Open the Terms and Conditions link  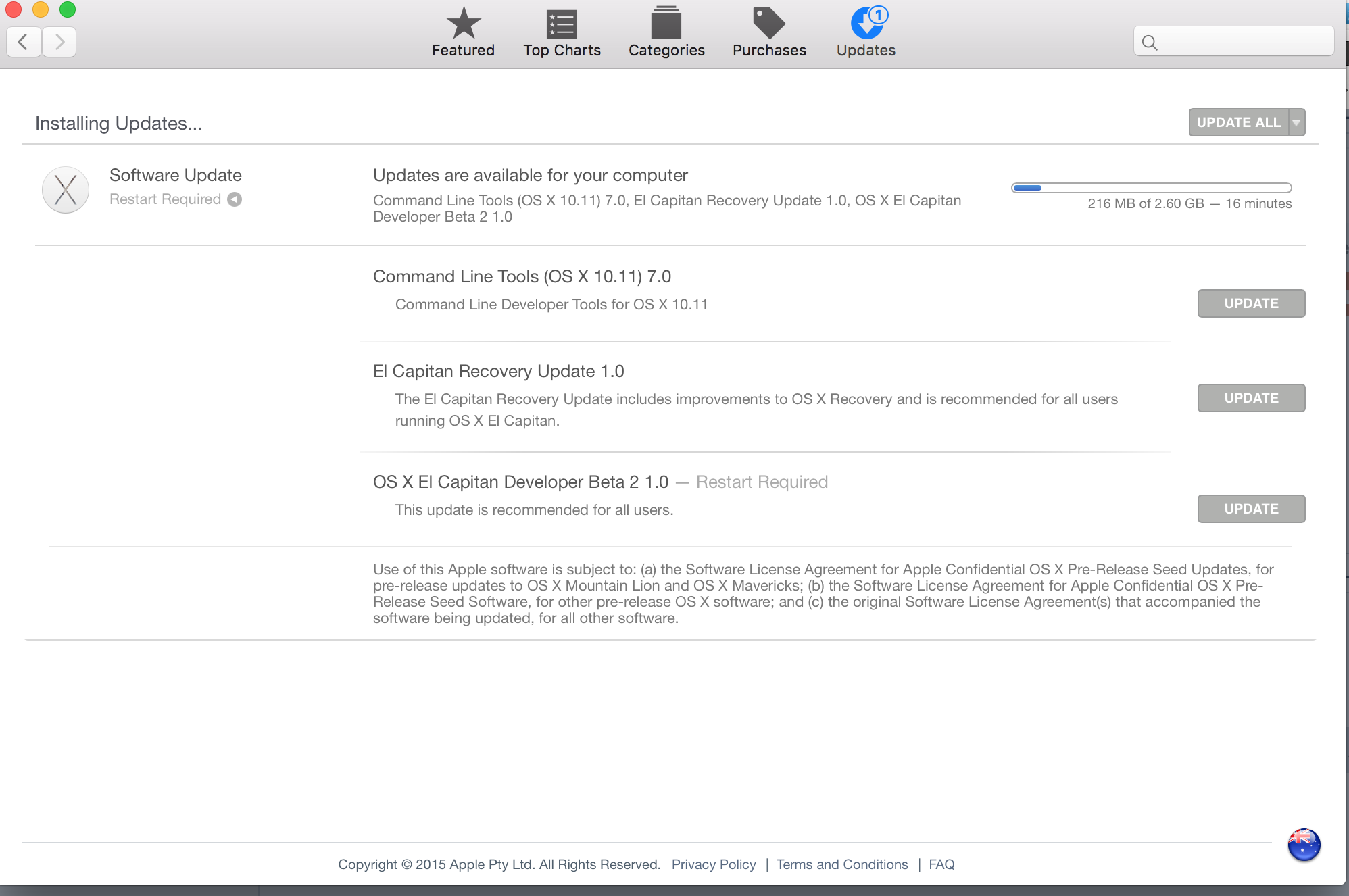tap(841, 864)
